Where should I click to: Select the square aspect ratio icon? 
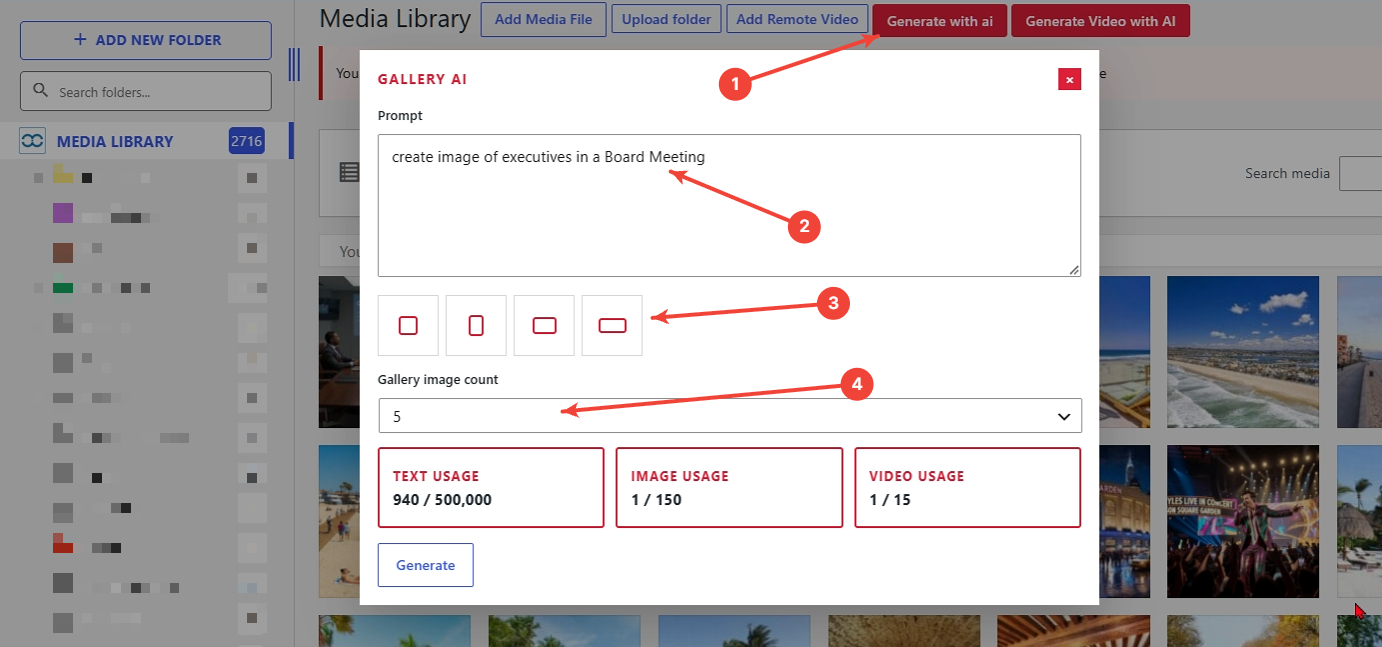[x=408, y=325]
